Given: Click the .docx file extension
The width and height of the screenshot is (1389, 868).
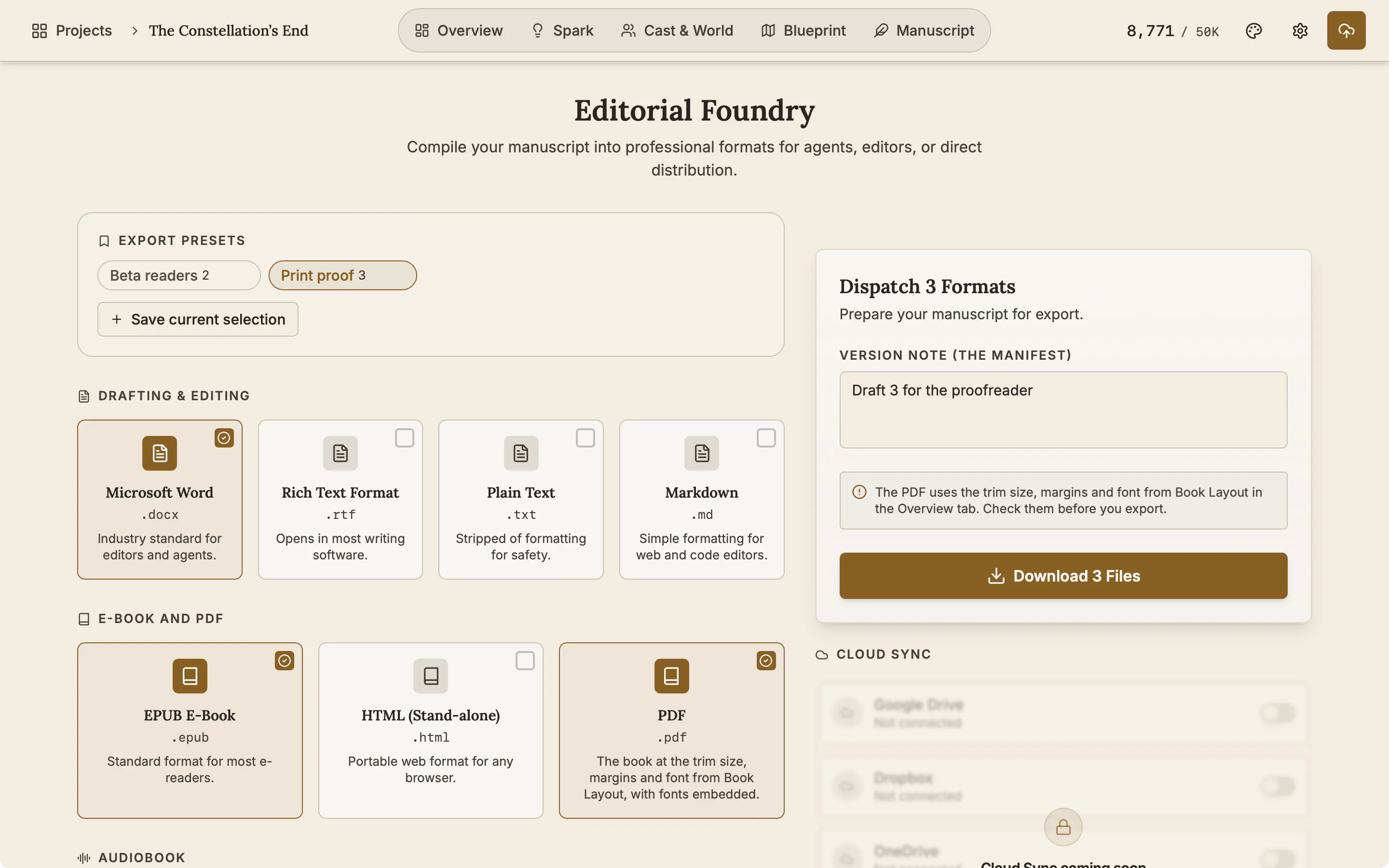Looking at the screenshot, I should (x=160, y=515).
